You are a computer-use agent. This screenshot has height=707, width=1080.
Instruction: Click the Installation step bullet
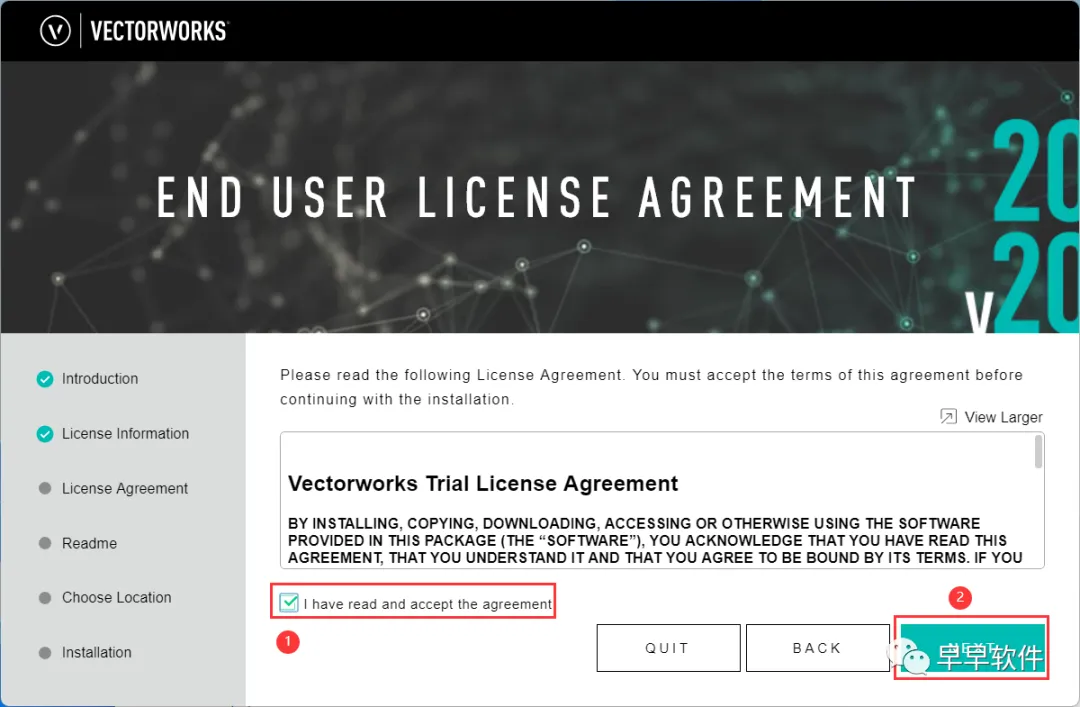[x=45, y=653]
